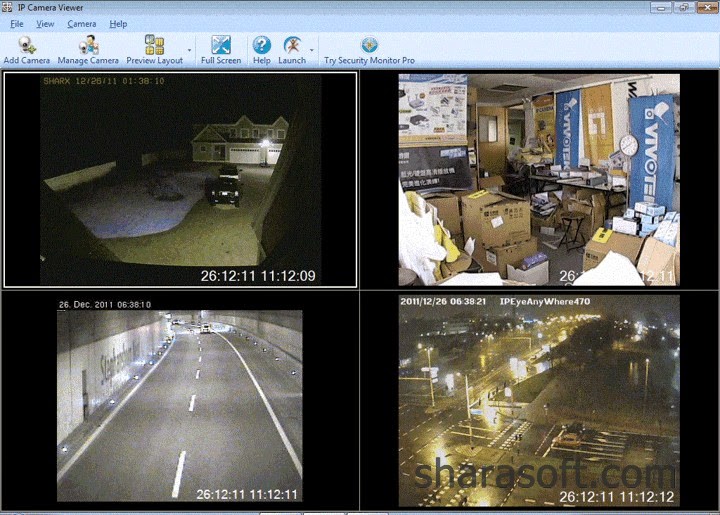Open the Camera menu
Viewport: 720px width, 515px height.
[x=82, y=24]
